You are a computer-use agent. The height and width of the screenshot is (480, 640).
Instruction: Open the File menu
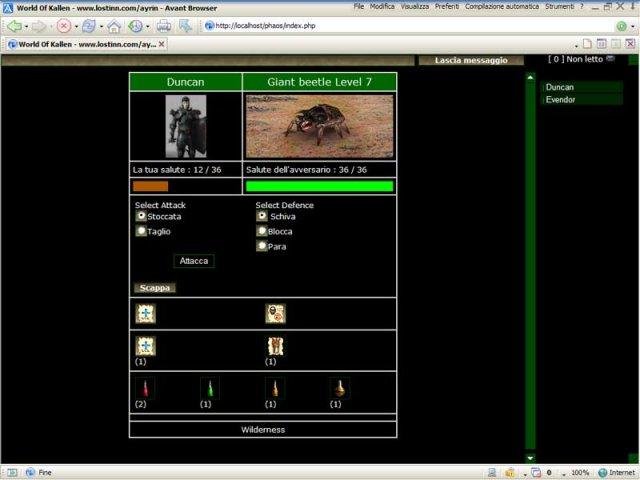pos(358,7)
